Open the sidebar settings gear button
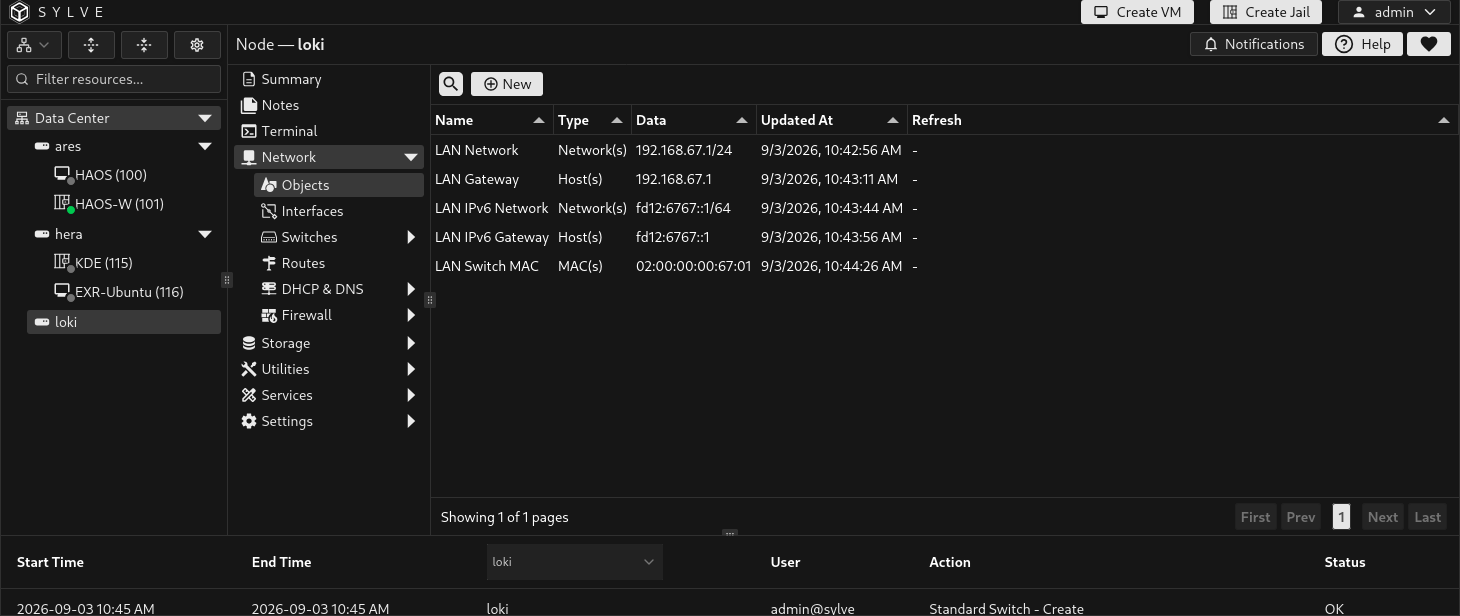Image resolution: width=1460 pixels, height=616 pixels. [x=197, y=45]
